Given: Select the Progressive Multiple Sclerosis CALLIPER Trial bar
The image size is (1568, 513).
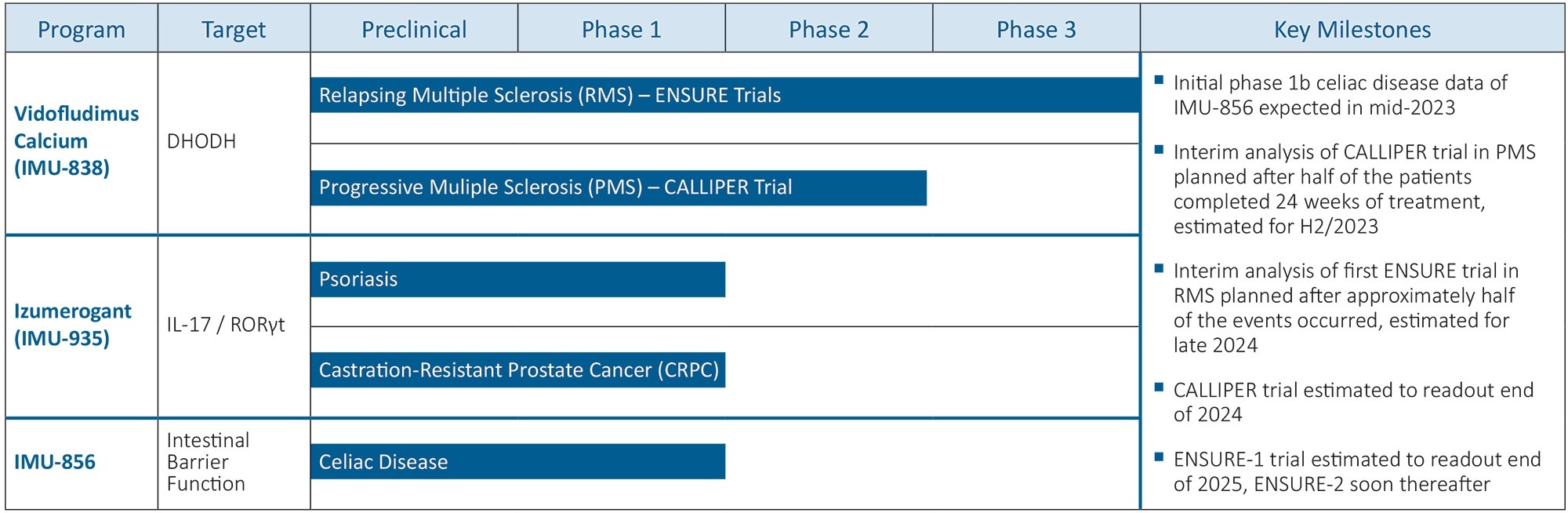Looking at the screenshot, I should pos(618,187).
